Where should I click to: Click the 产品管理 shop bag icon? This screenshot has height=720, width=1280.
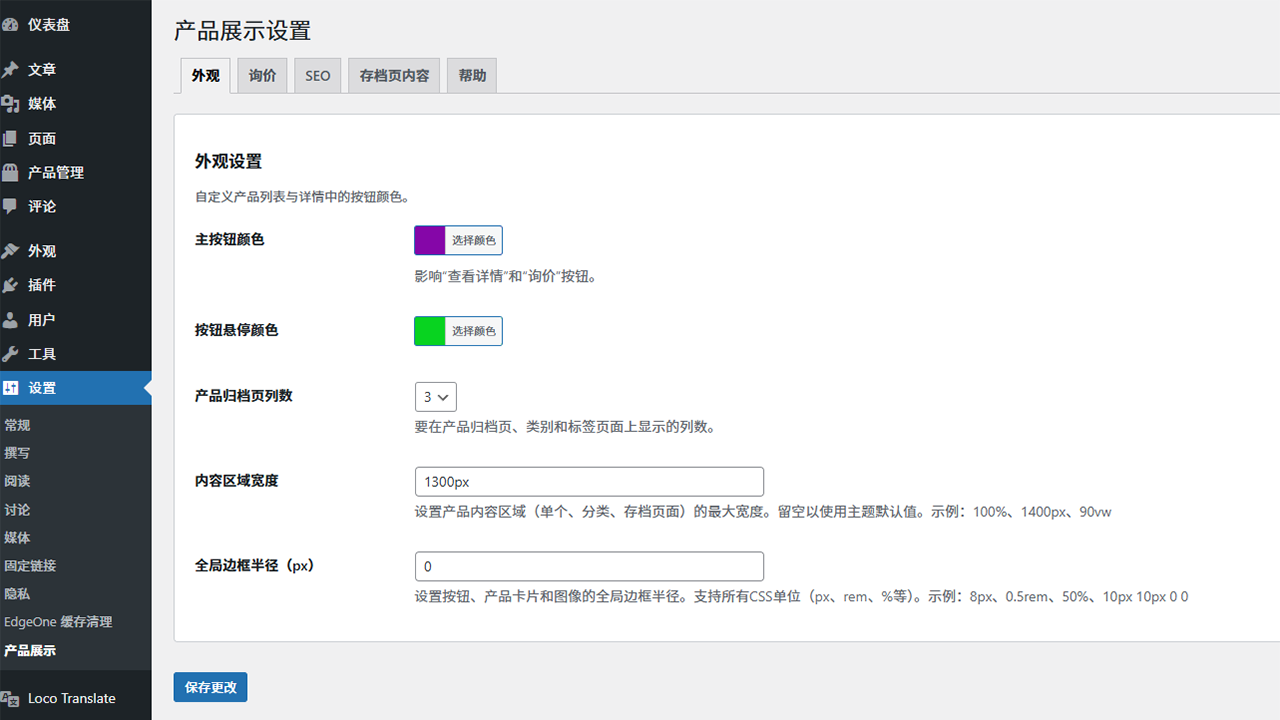(x=10, y=173)
